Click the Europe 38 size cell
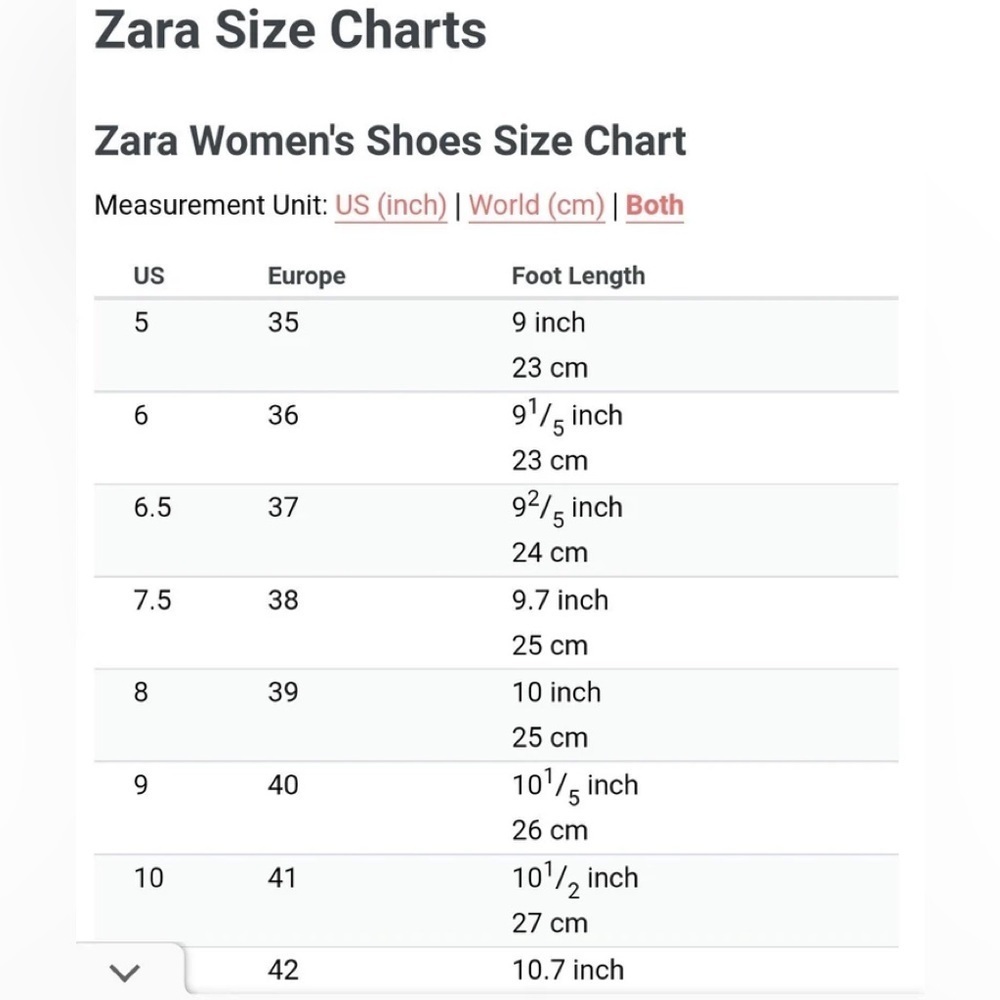This screenshot has height=1000, width=1000. click(x=283, y=600)
